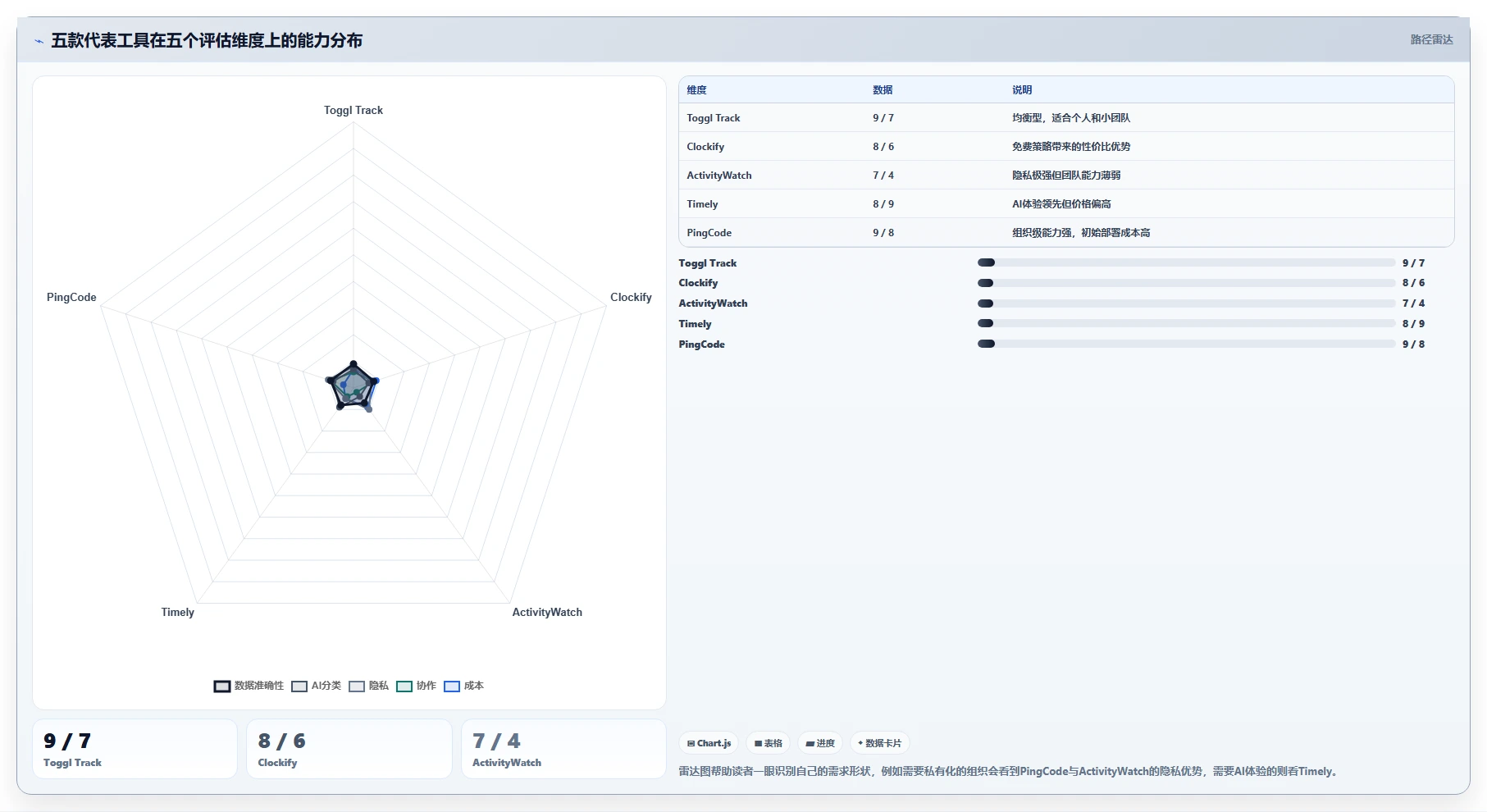The image size is (1487, 812).
Task: Click the Chart.js tag chip
Action: point(709,743)
